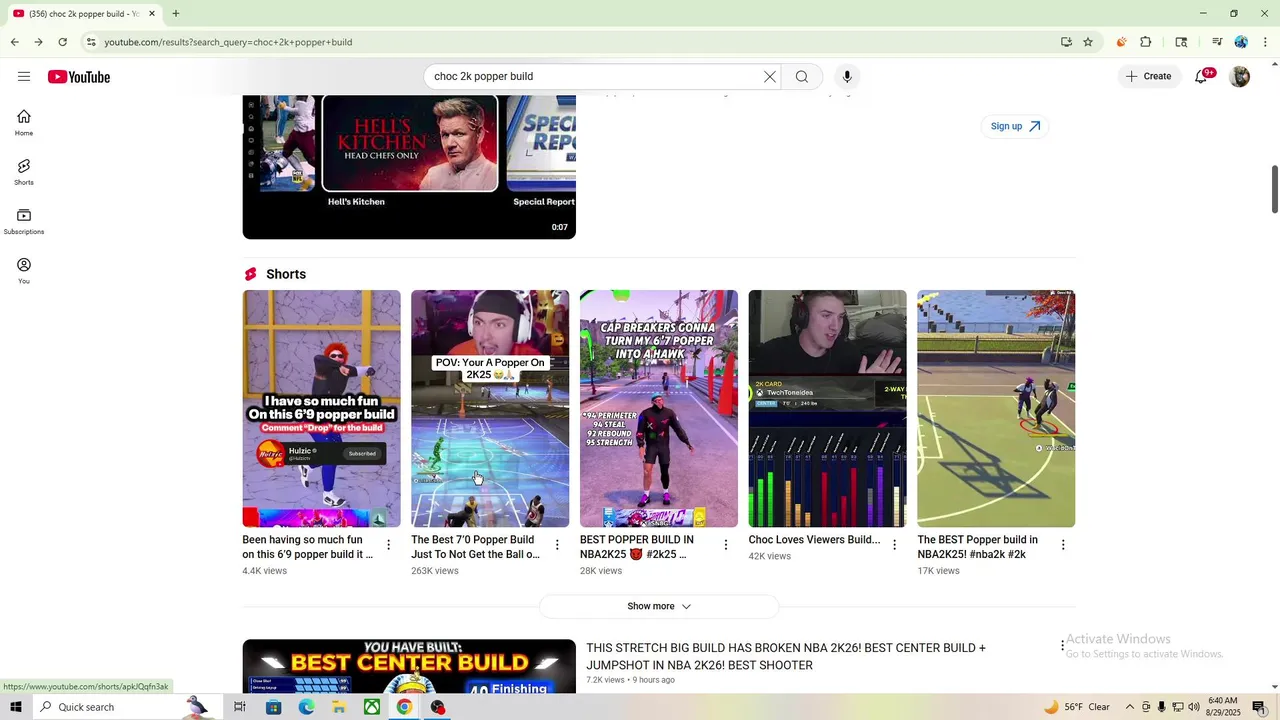
Task: Open the Windows notification center
Action: click(1259, 707)
